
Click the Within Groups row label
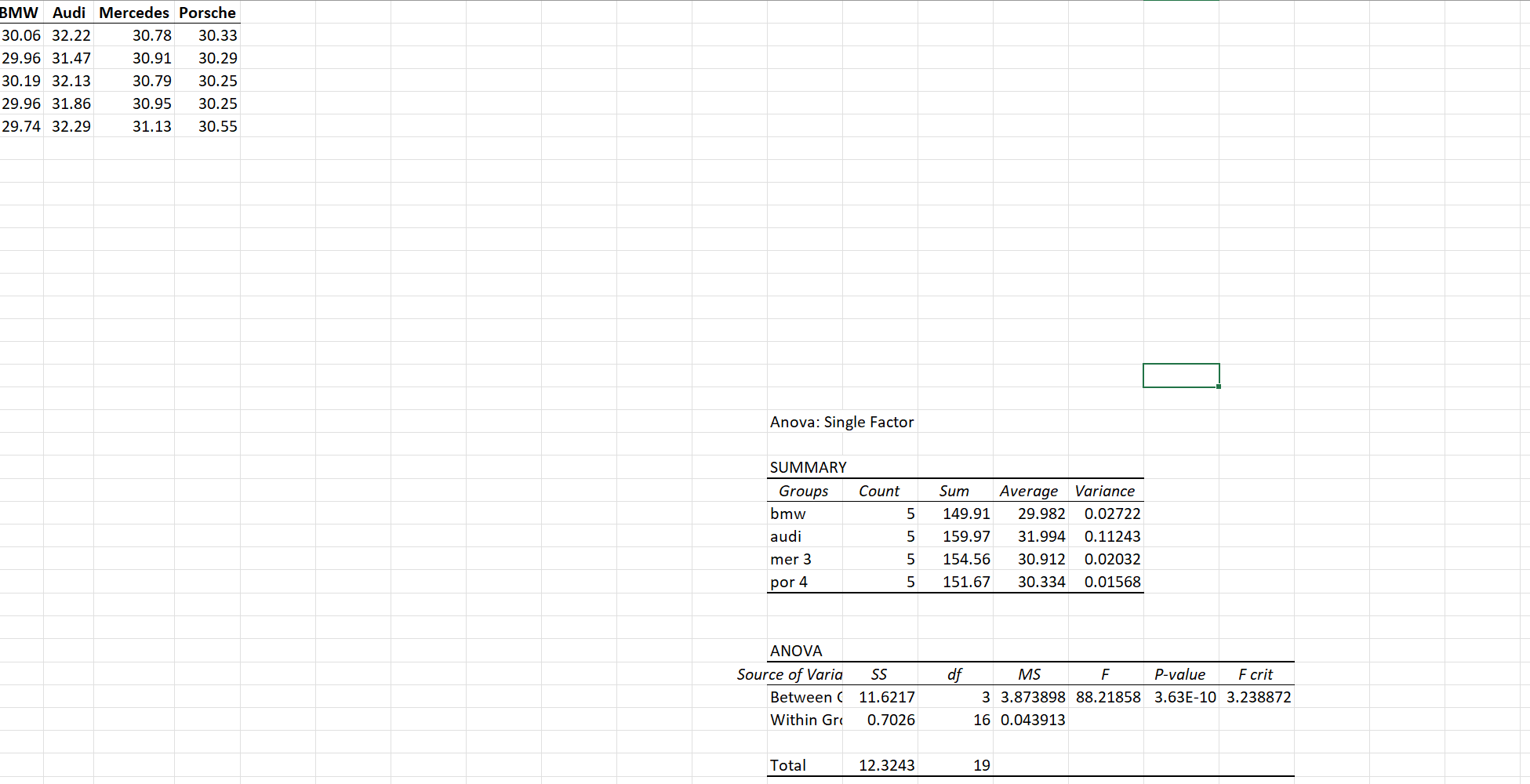(x=805, y=720)
